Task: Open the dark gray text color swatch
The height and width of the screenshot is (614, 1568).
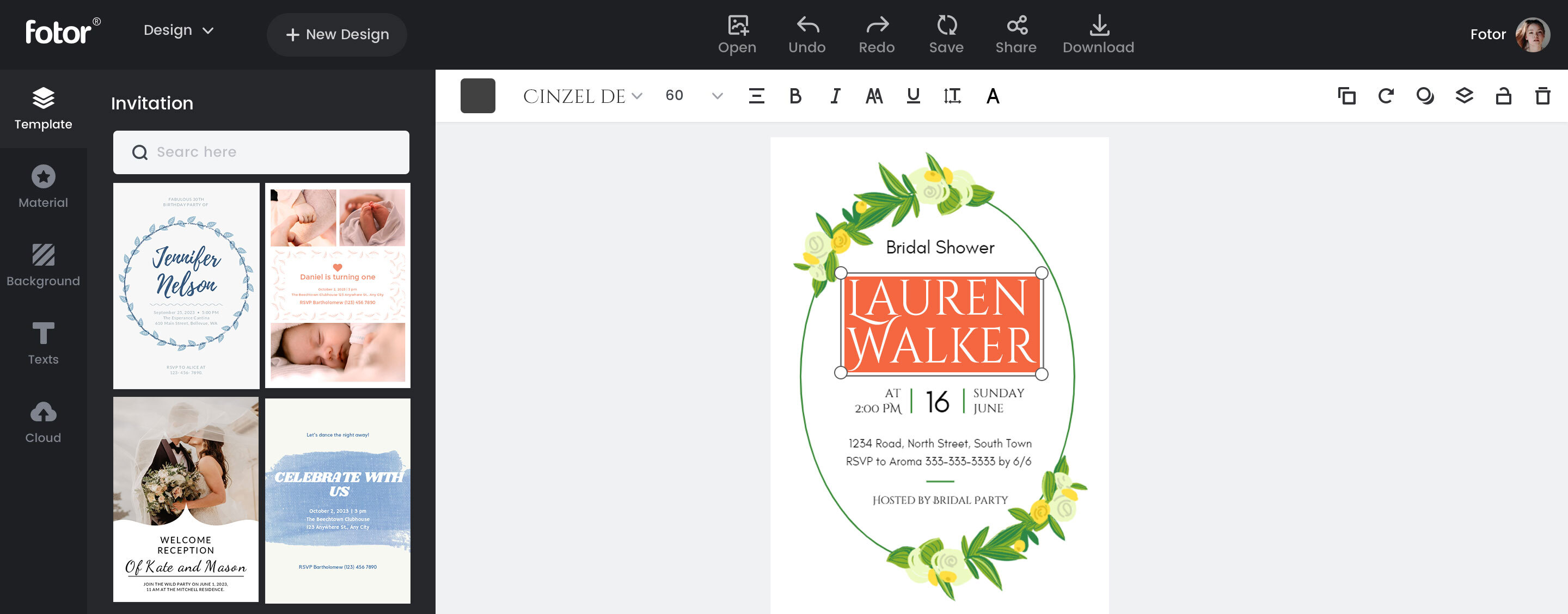Action: [x=478, y=96]
